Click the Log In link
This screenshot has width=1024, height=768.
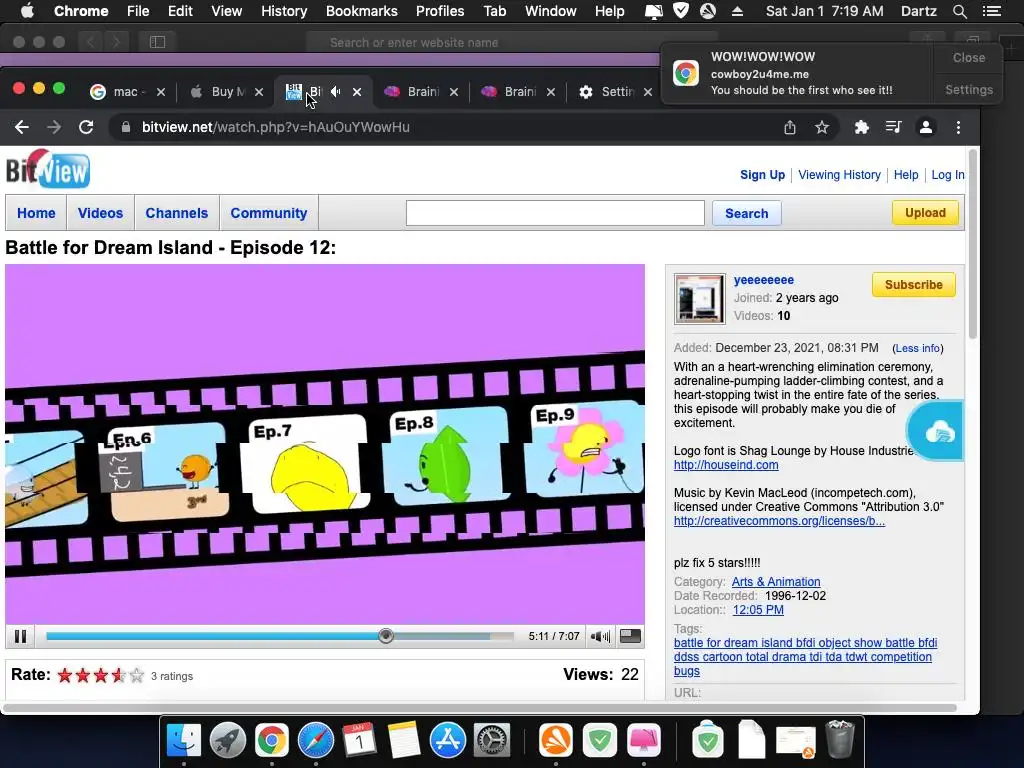pos(948,175)
